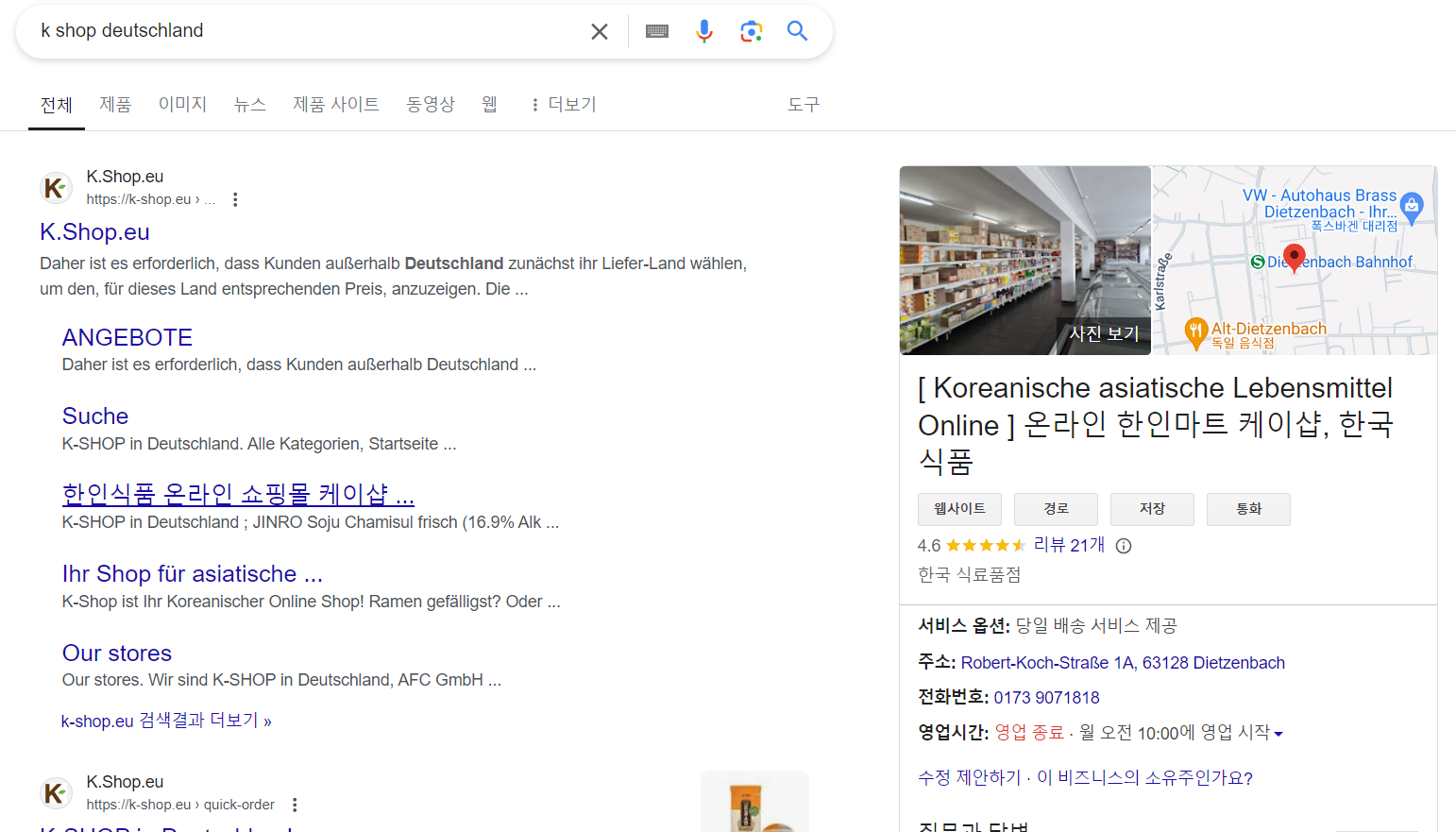The width and height of the screenshot is (1456, 832).
Task: Open the K.Shop.eu main result title link
Action: click(94, 232)
